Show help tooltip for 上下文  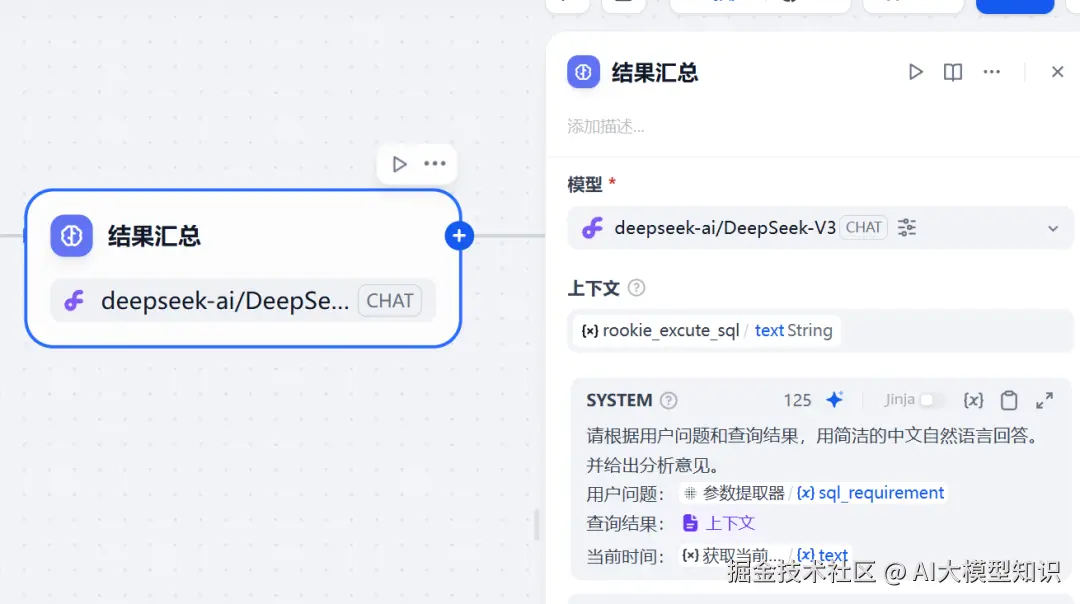point(636,288)
